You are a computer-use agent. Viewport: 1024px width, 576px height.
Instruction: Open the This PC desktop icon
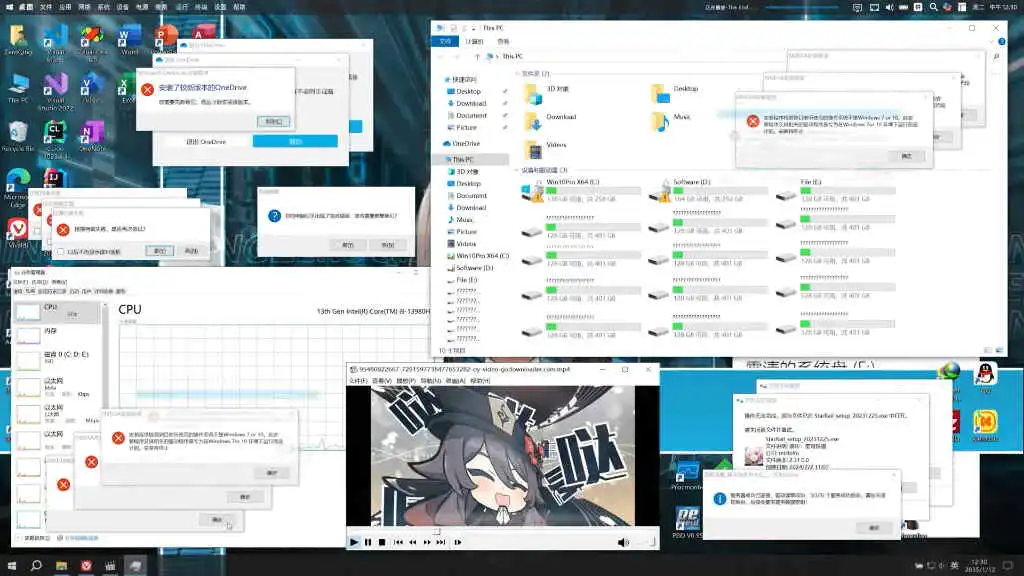[18, 88]
